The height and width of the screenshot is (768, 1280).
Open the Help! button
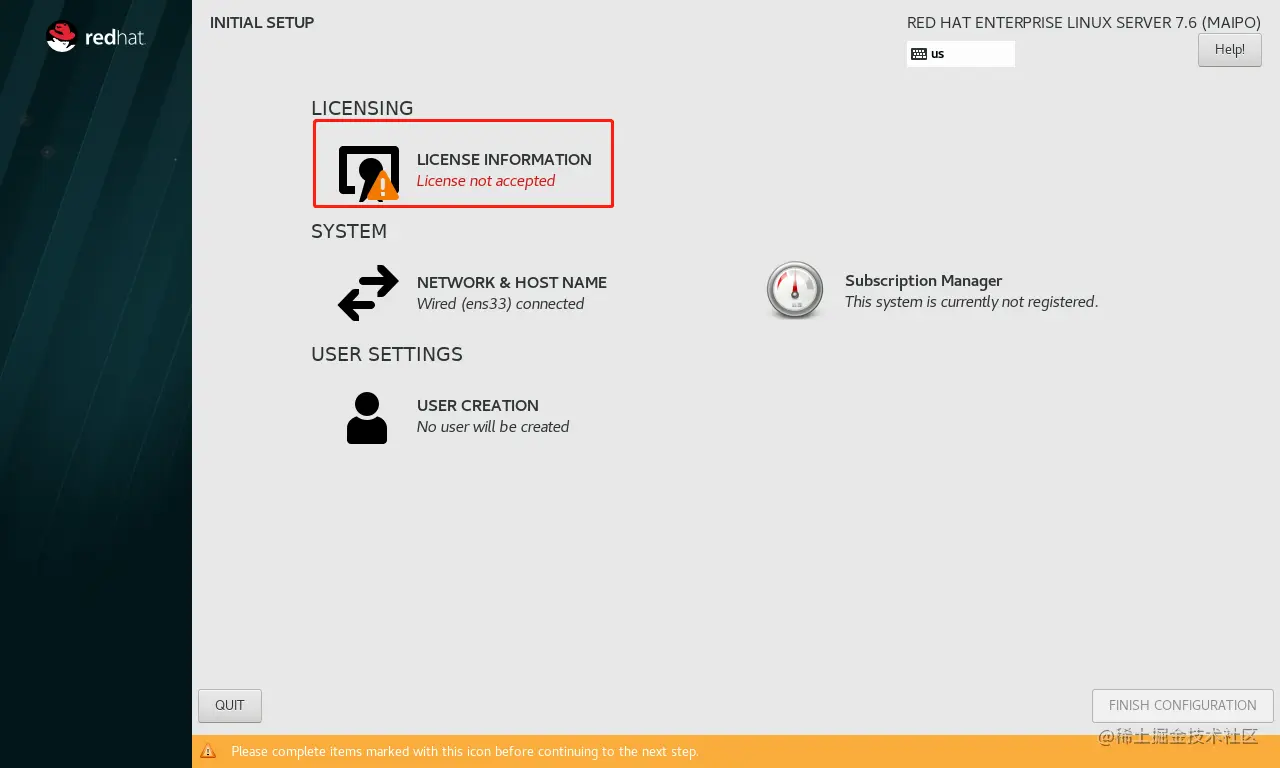tap(1230, 50)
